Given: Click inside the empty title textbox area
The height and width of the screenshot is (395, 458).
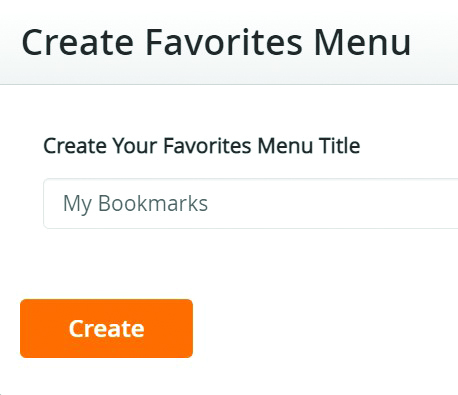Looking at the screenshot, I should [333, 203].
